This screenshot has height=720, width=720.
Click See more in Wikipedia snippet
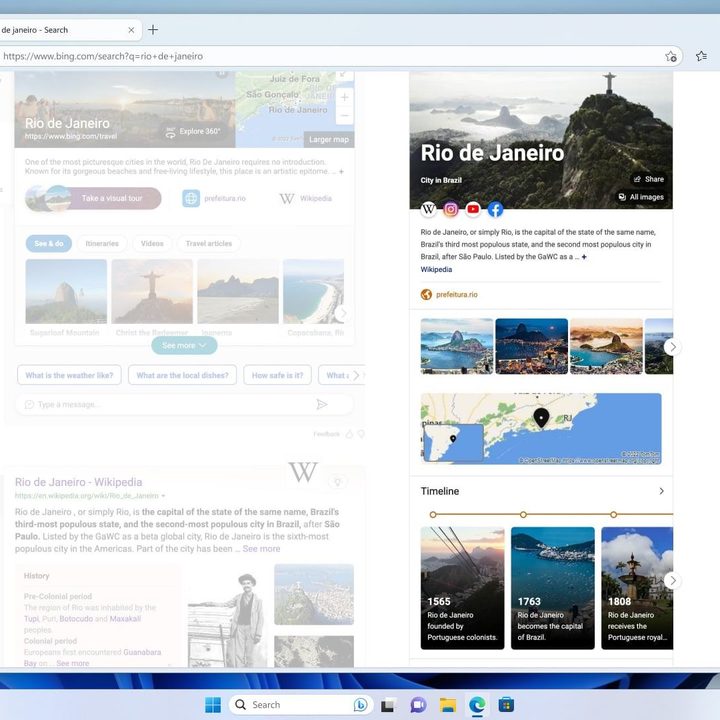click(261, 549)
